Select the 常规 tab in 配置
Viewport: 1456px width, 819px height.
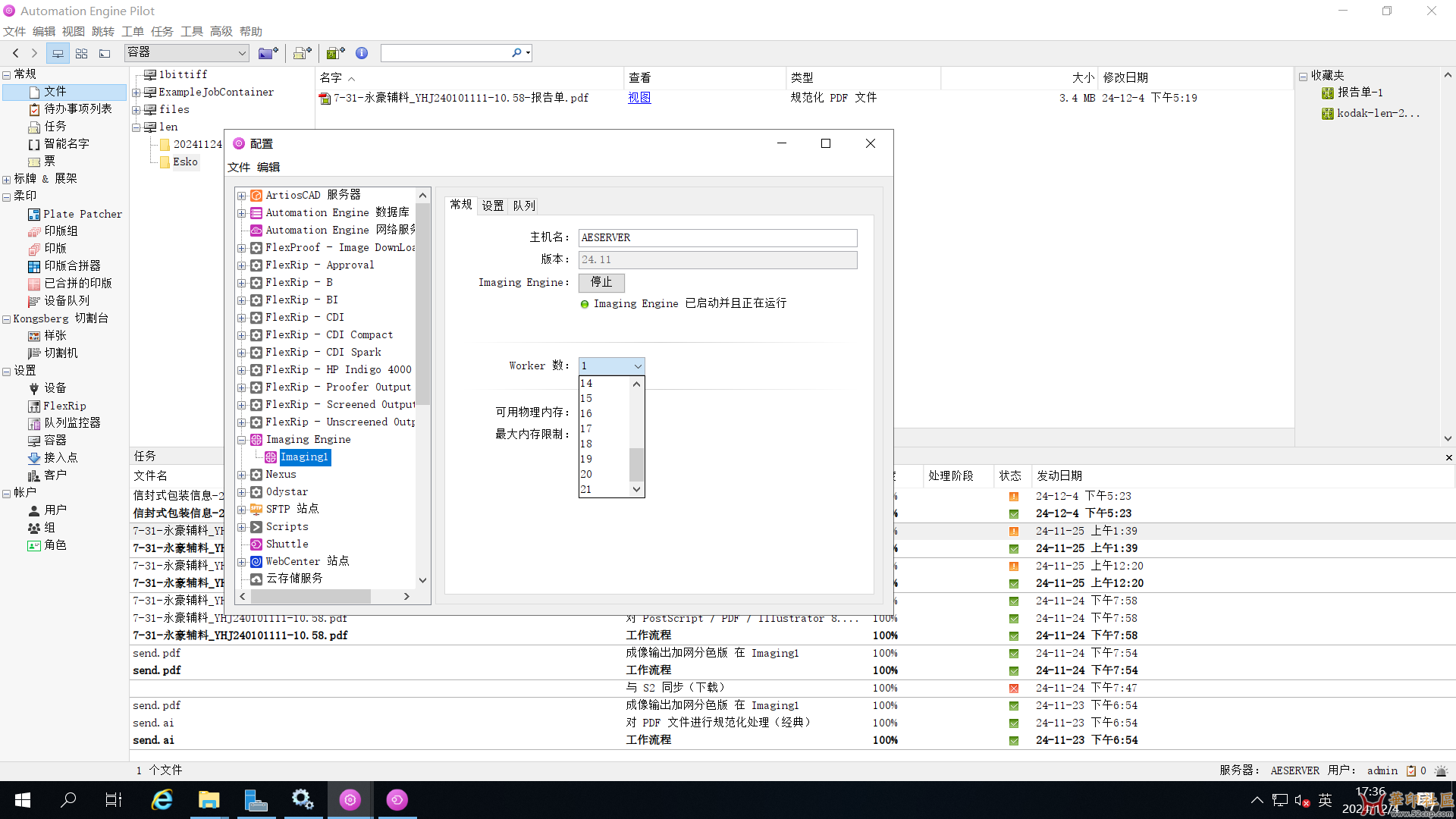(x=461, y=205)
